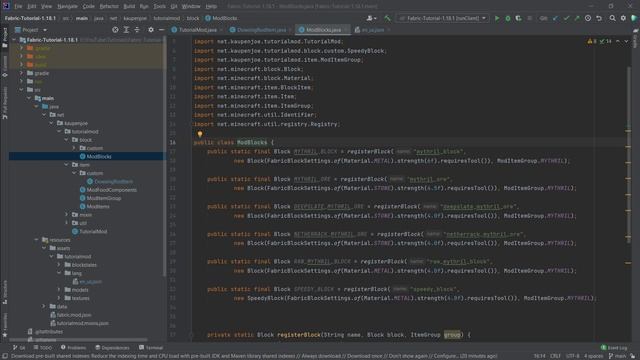Select tutorialmod.mixins.json file in tree
The height and width of the screenshot is (360, 640).
pyautogui.click(x=83, y=323)
